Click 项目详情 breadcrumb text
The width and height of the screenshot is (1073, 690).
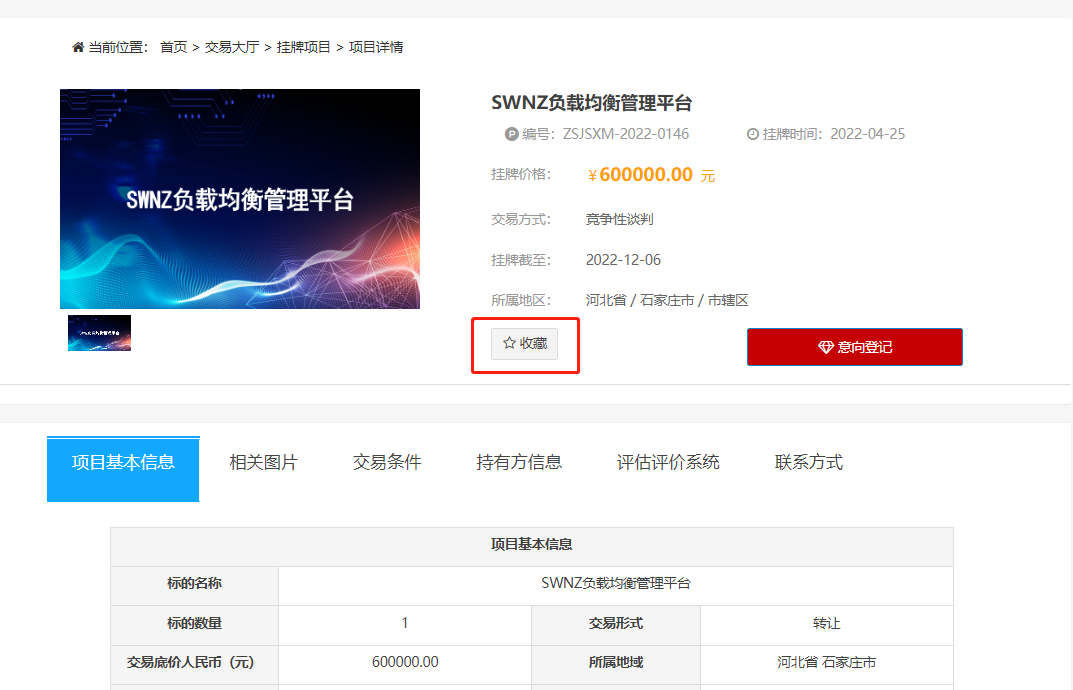point(376,47)
